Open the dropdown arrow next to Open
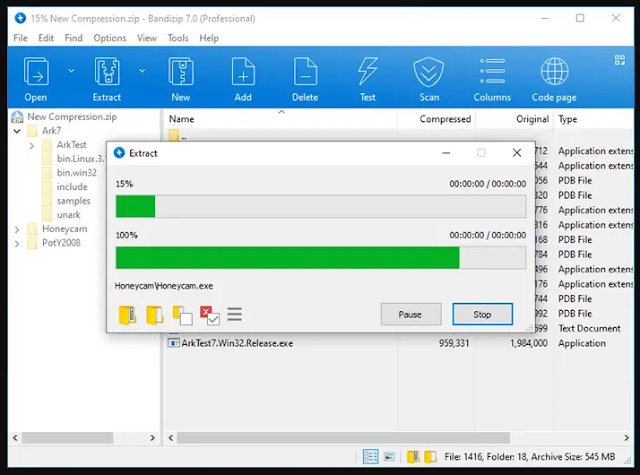640x475 pixels. tap(71, 71)
